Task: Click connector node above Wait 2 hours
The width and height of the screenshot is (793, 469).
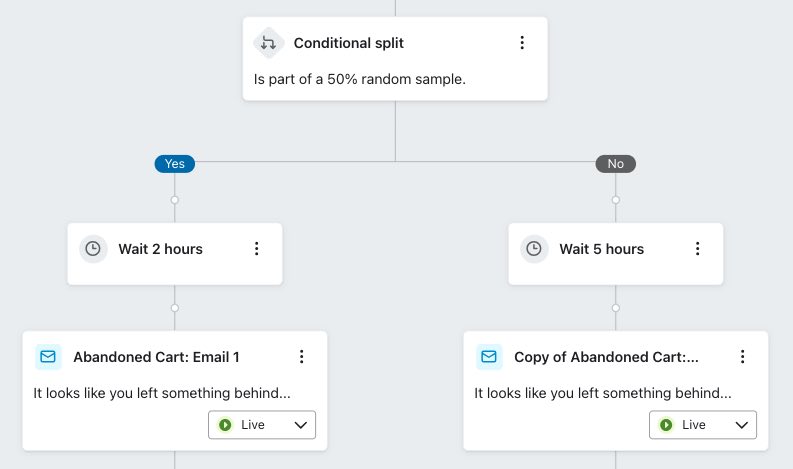Action: coord(174,200)
